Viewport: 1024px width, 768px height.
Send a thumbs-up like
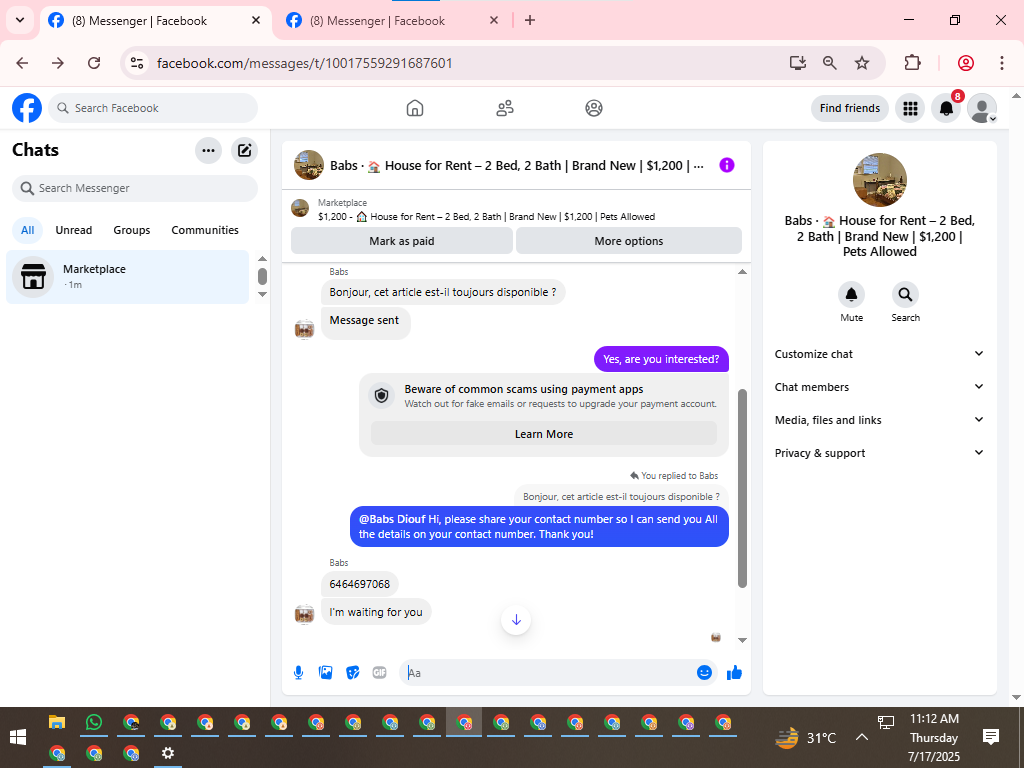coord(735,673)
